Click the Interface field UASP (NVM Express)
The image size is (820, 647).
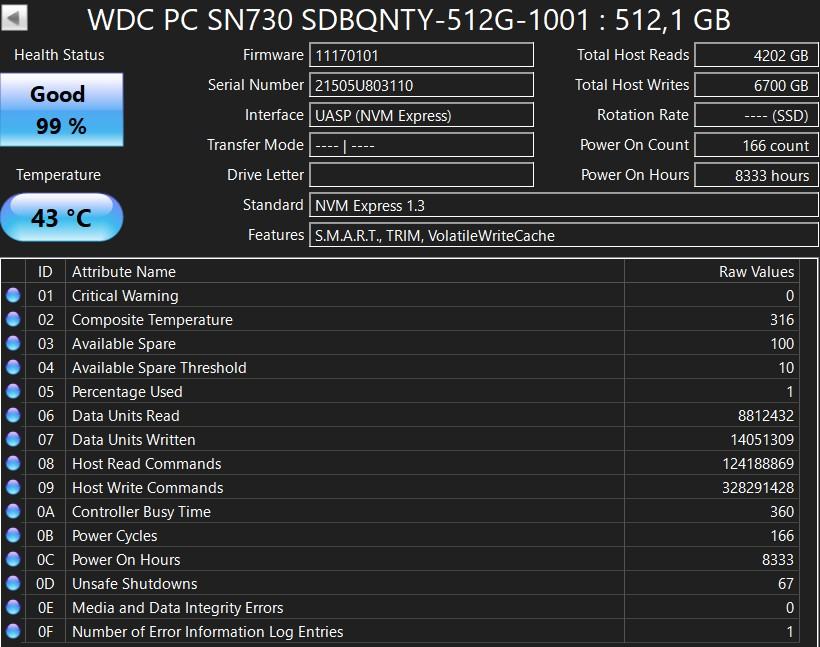click(422, 115)
